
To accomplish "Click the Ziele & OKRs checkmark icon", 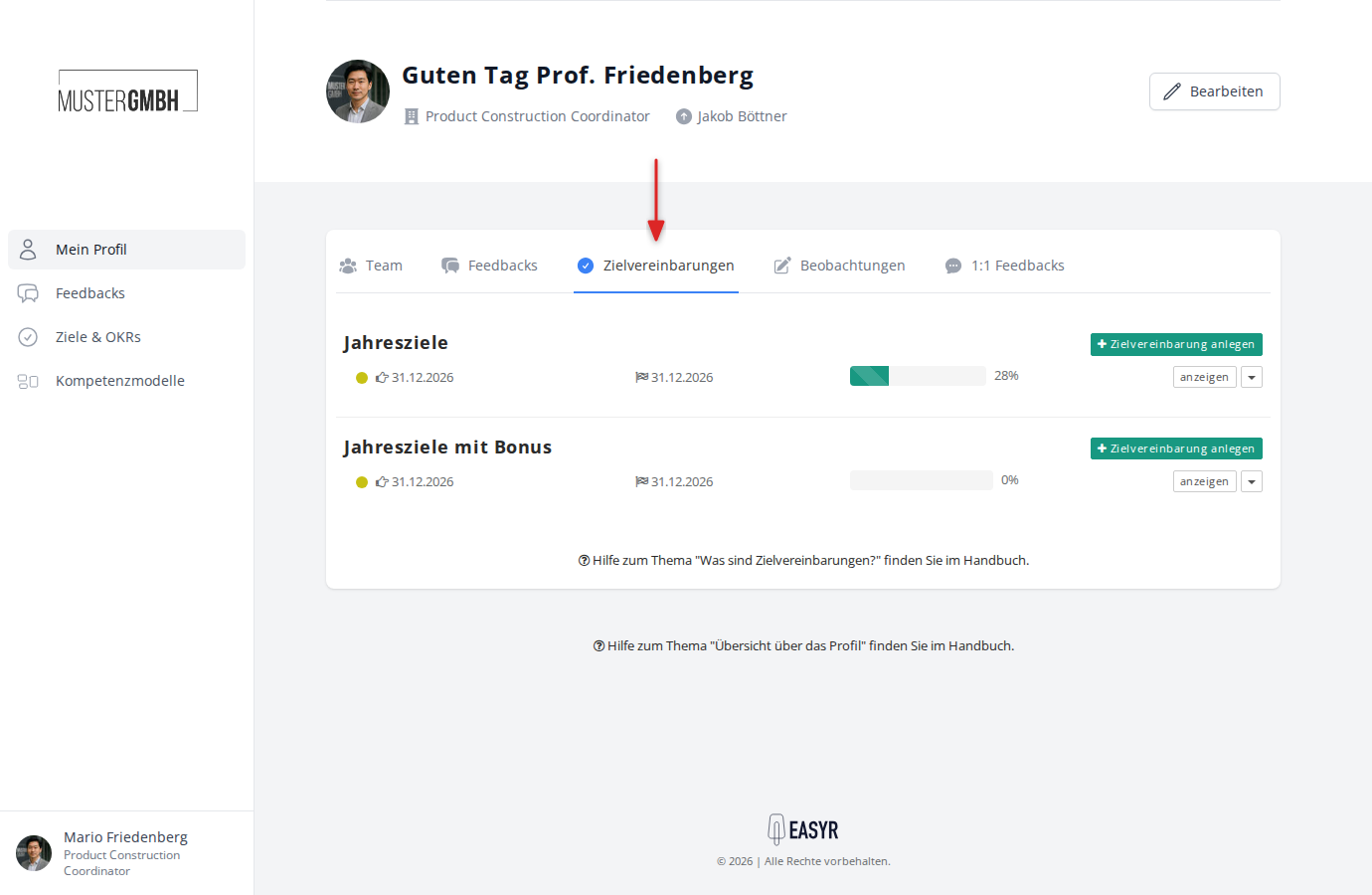I will pos(28,337).
